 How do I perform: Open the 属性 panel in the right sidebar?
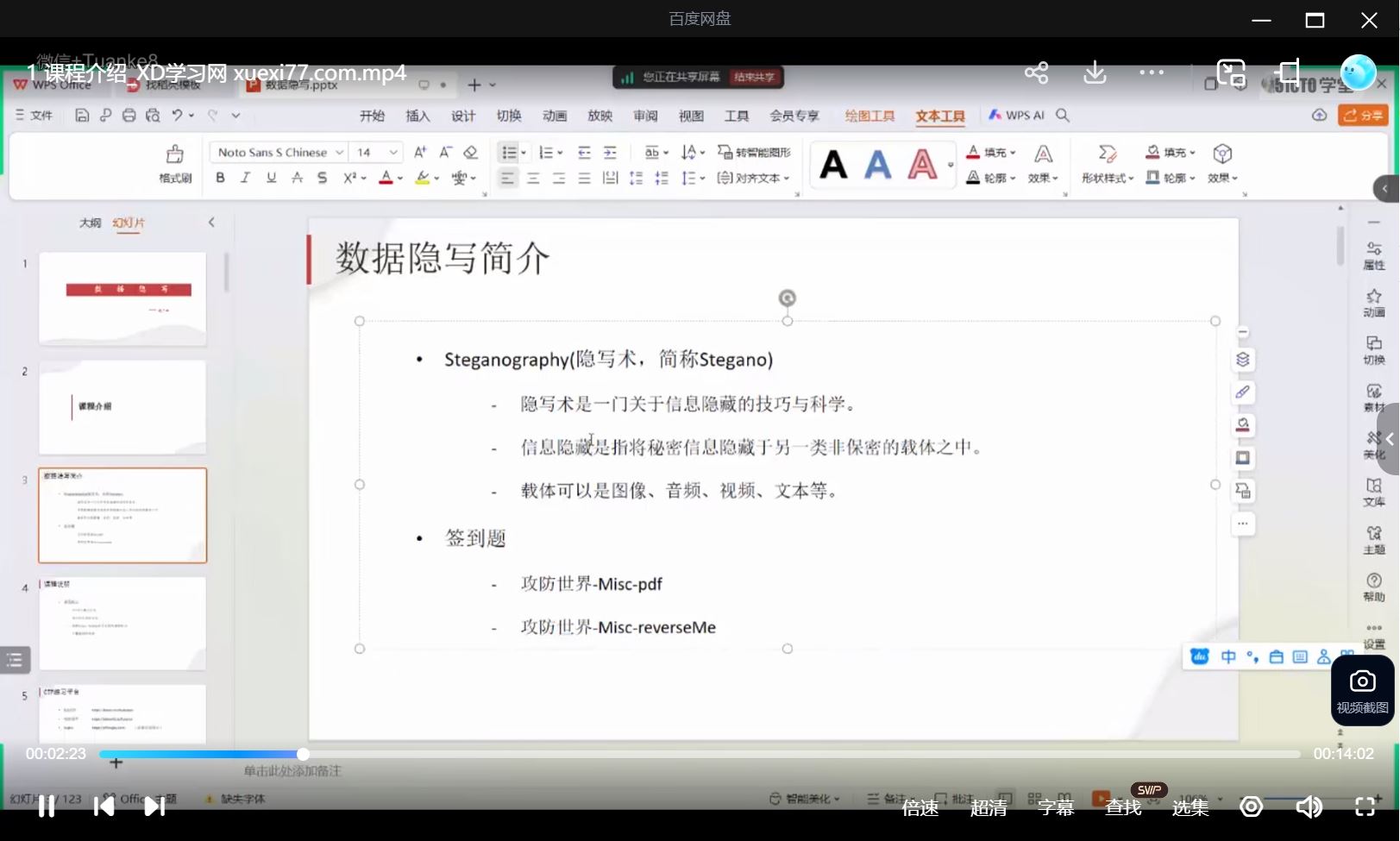[1373, 255]
